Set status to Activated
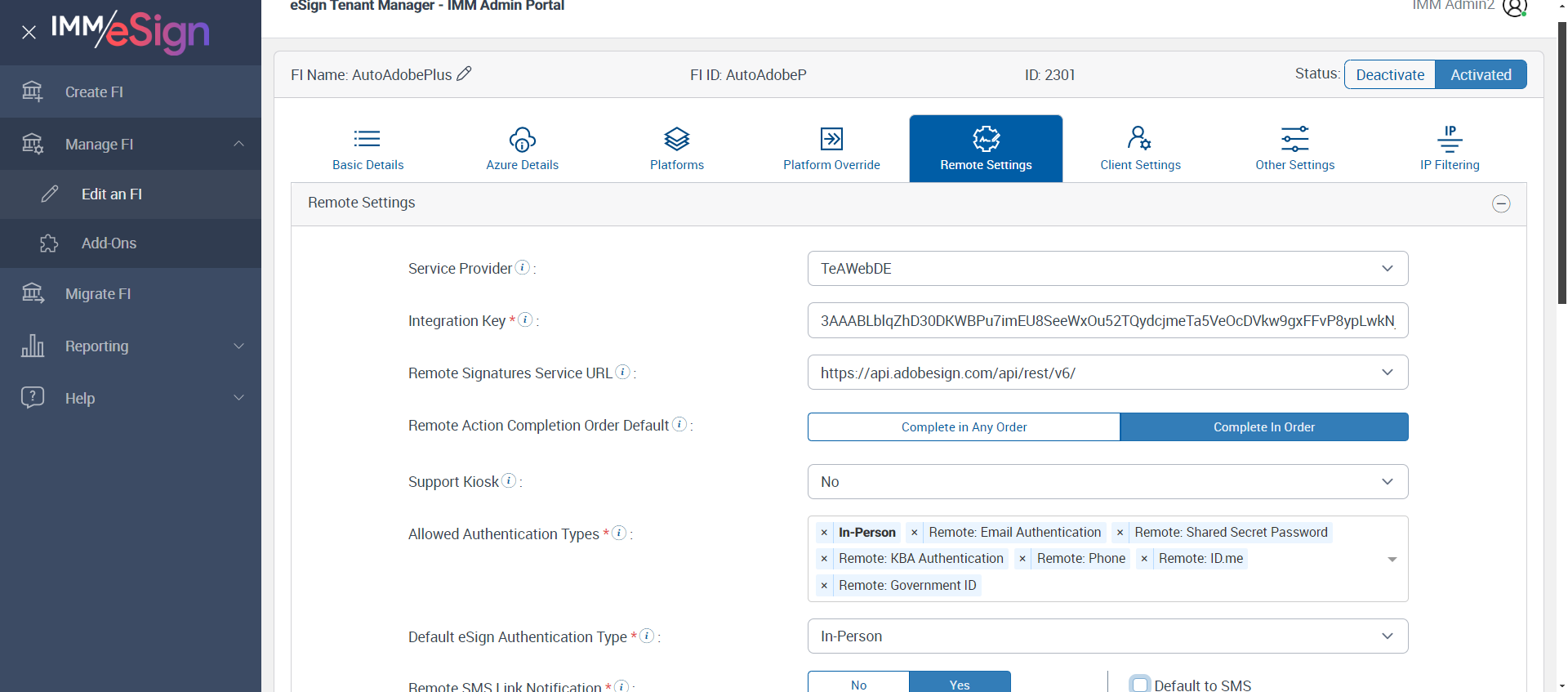The height and width of the screenshot is (692, 1568). (1481, 74)
